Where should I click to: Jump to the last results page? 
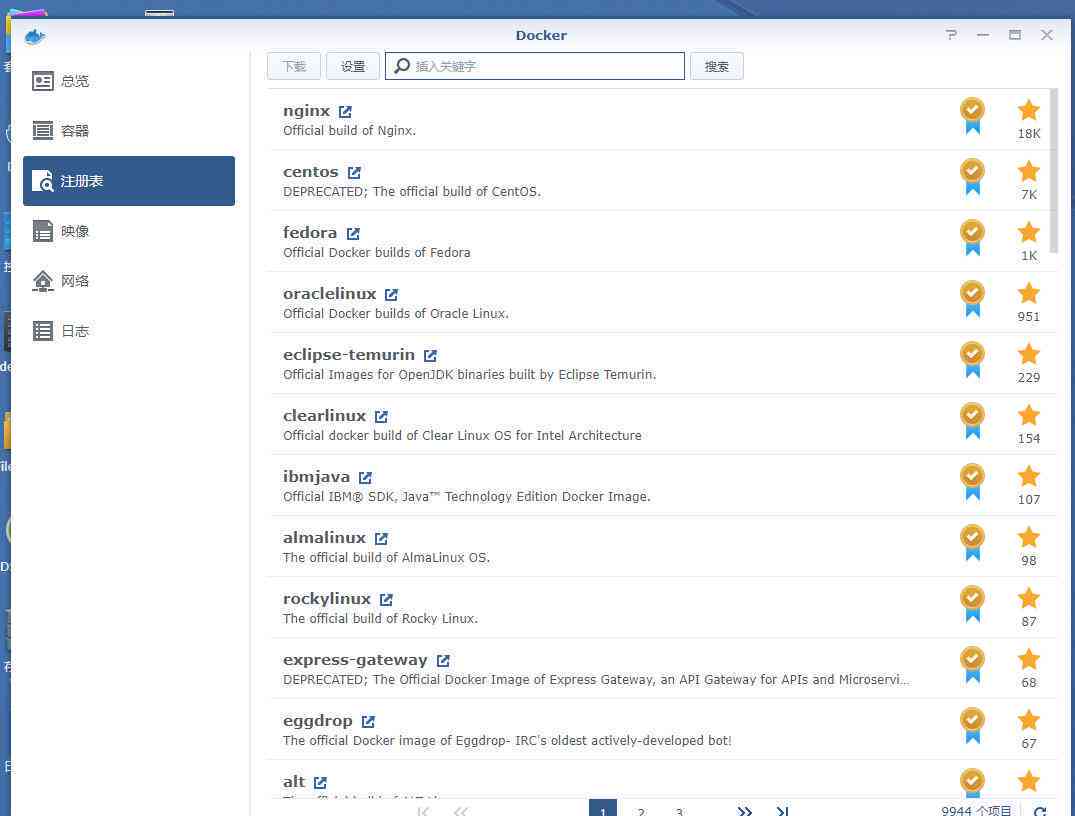pyautogui.click(x=782, y=811)
